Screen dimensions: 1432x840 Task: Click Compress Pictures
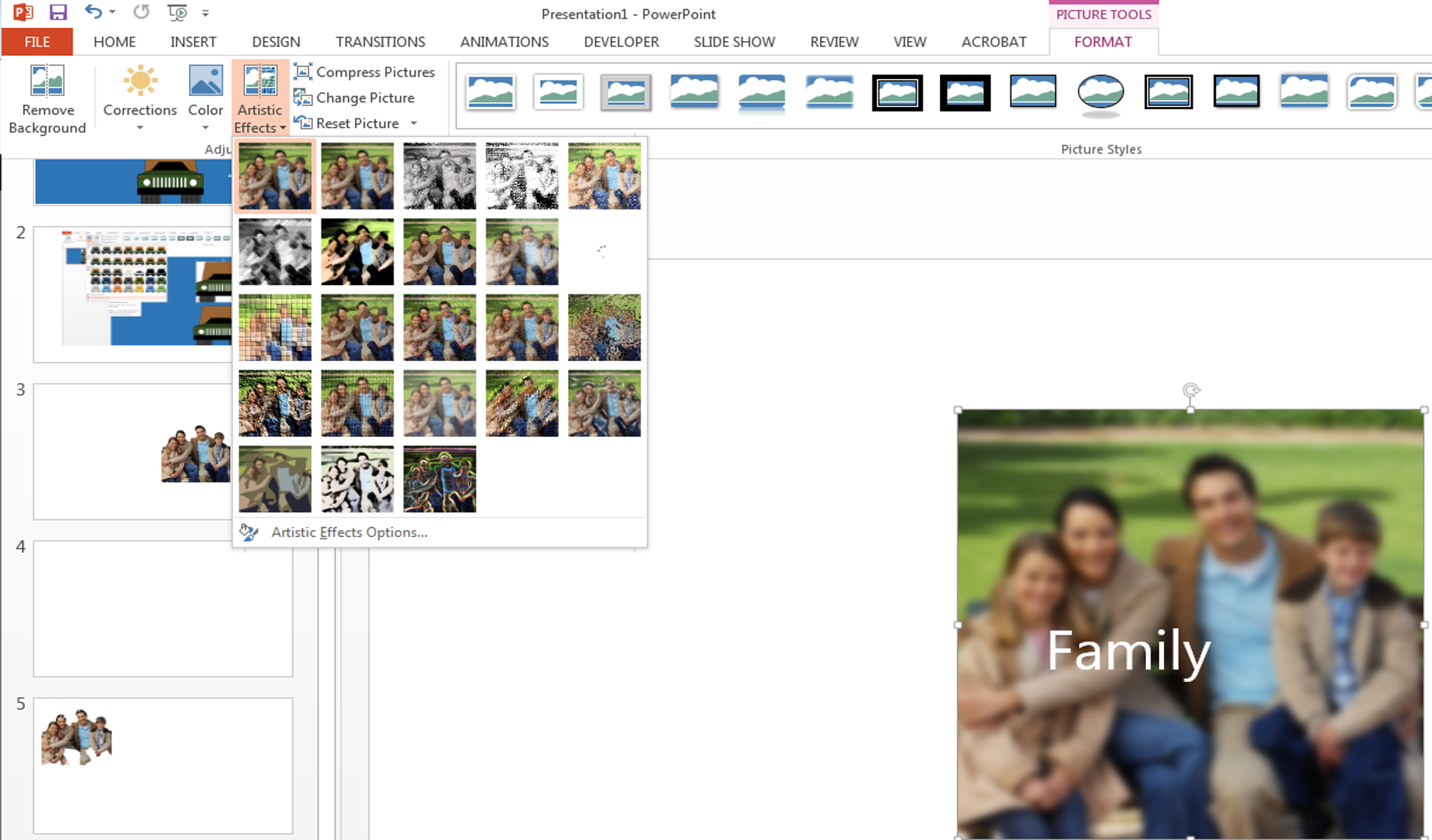364,72
